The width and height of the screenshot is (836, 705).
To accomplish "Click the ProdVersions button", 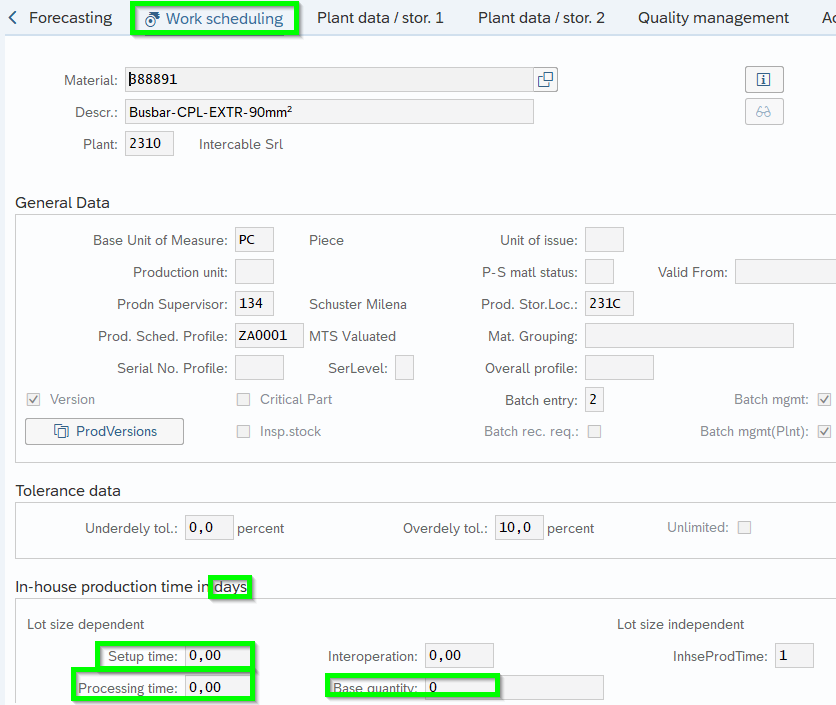I will pos(104,431).
